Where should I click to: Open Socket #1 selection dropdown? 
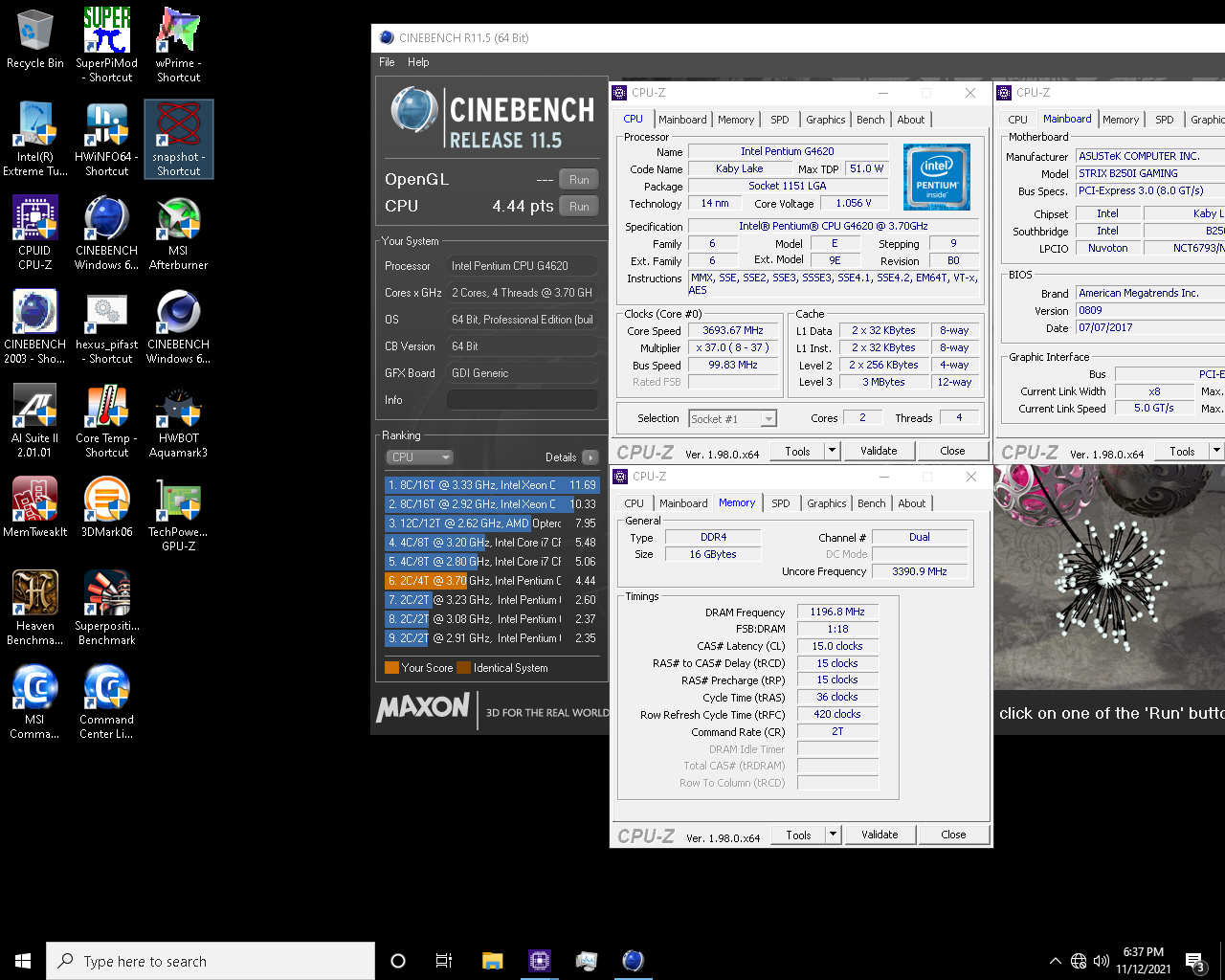pos(733,419)
